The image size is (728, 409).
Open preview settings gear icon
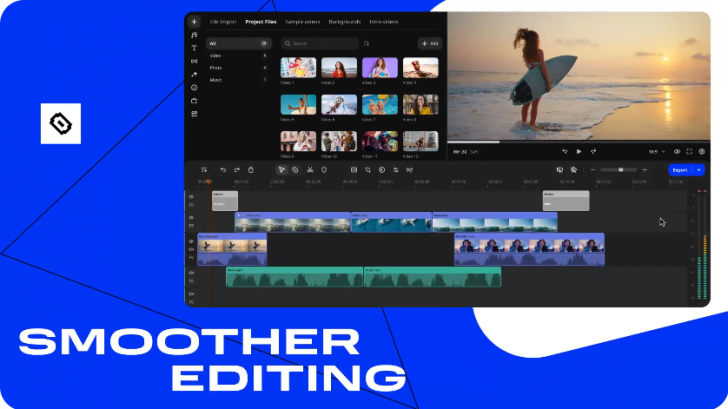tap(702, 151)
